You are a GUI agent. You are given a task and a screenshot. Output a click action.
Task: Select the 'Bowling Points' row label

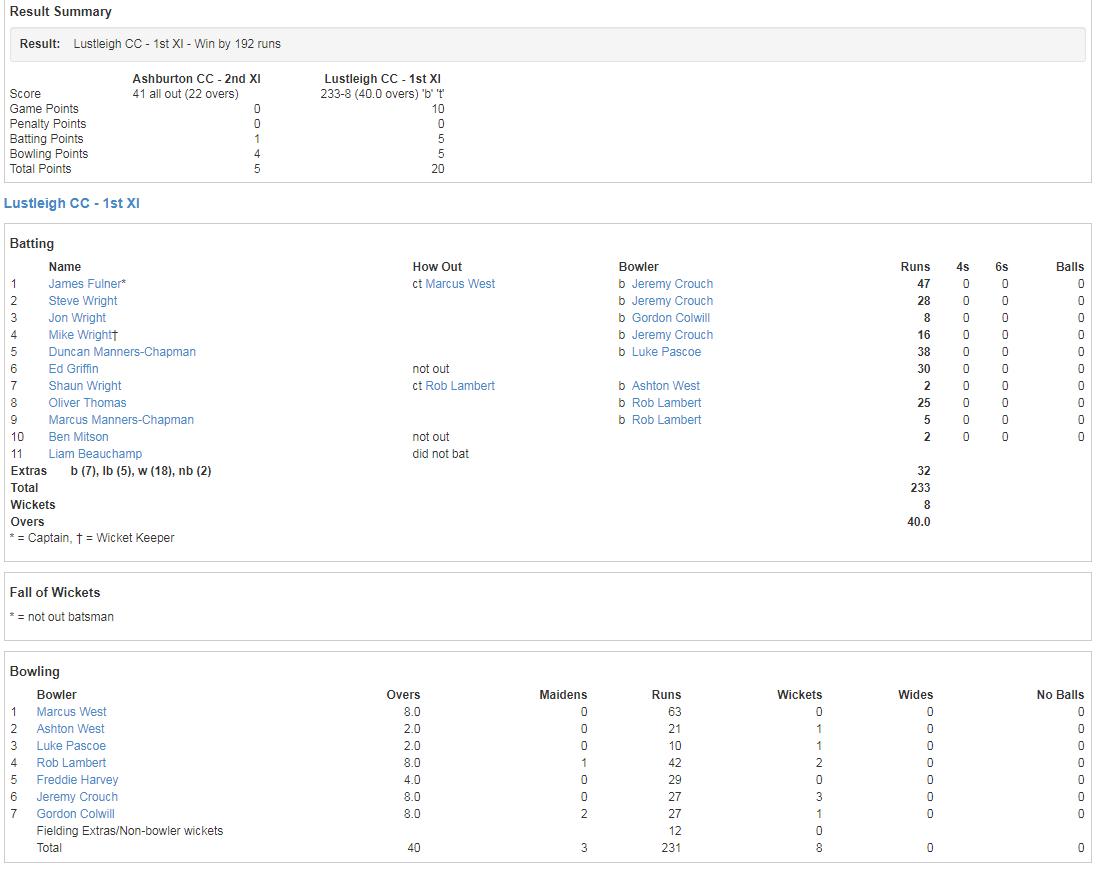(x=49, y=154)
